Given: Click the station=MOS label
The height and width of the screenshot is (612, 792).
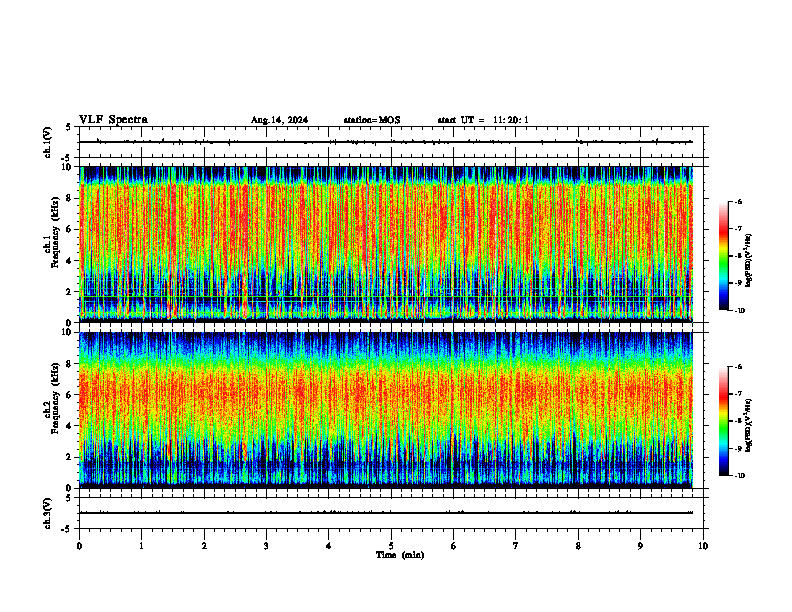Looking at the screenshot, I should [x=372, y=120].
